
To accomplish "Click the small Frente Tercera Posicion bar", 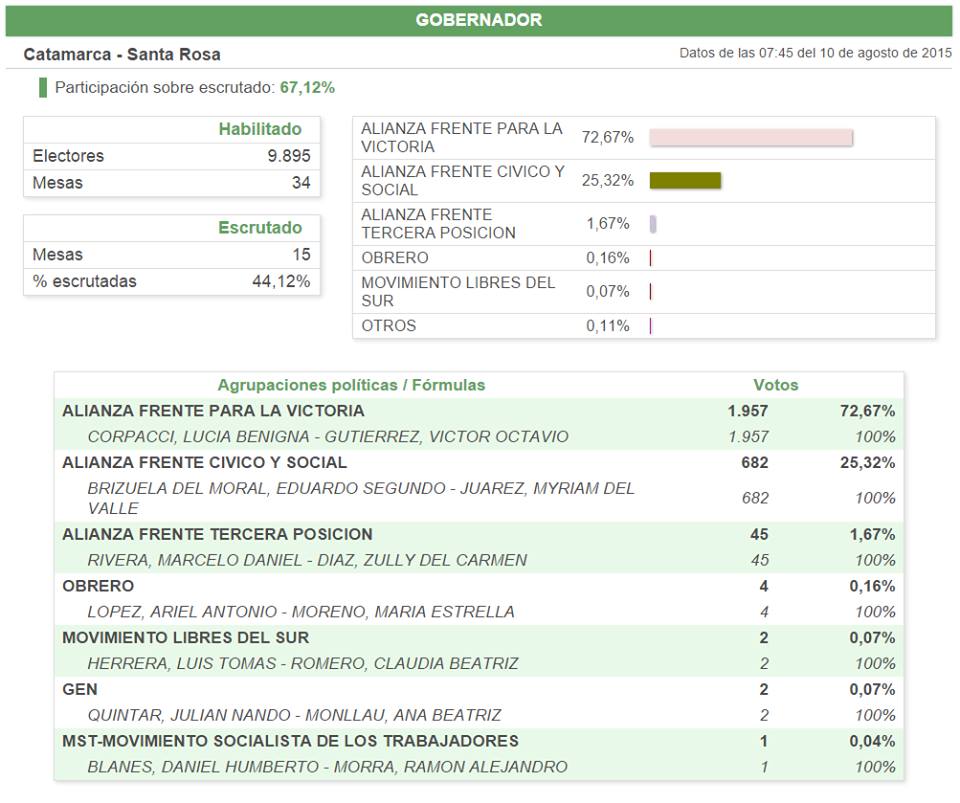I will (x=653, y=224).
